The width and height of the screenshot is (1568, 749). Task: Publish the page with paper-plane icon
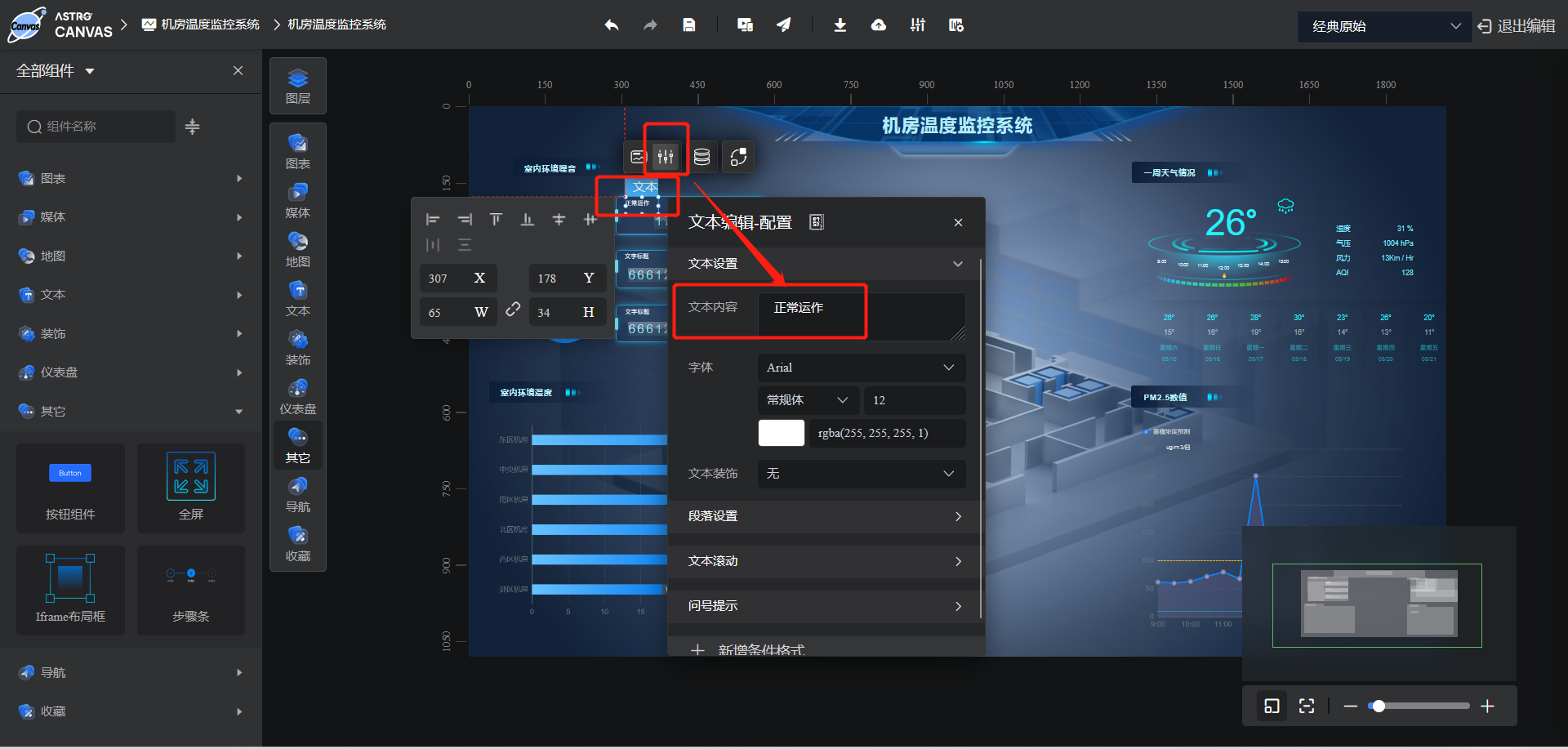[784, 25]
